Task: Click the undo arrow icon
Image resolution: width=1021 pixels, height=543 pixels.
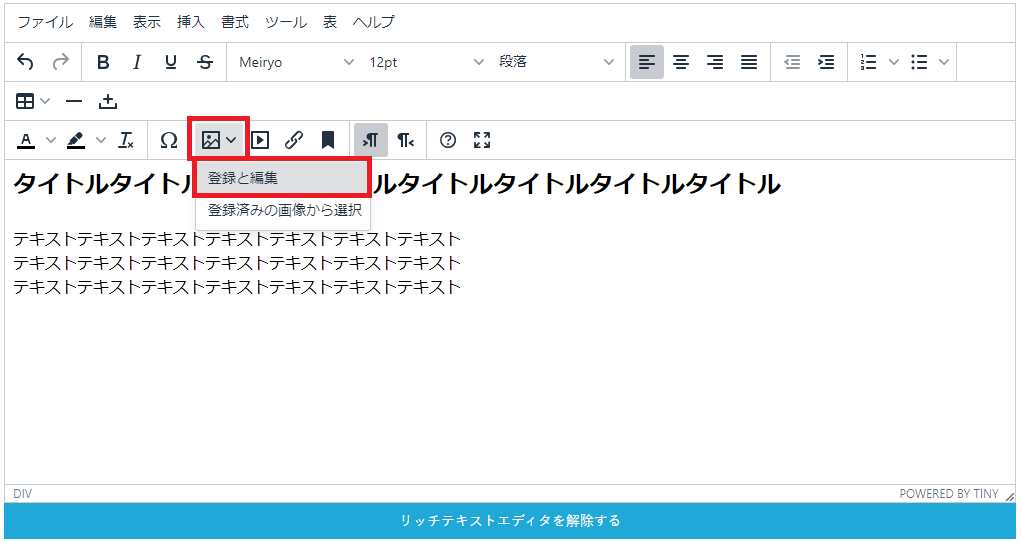Action: coord(25,63)
